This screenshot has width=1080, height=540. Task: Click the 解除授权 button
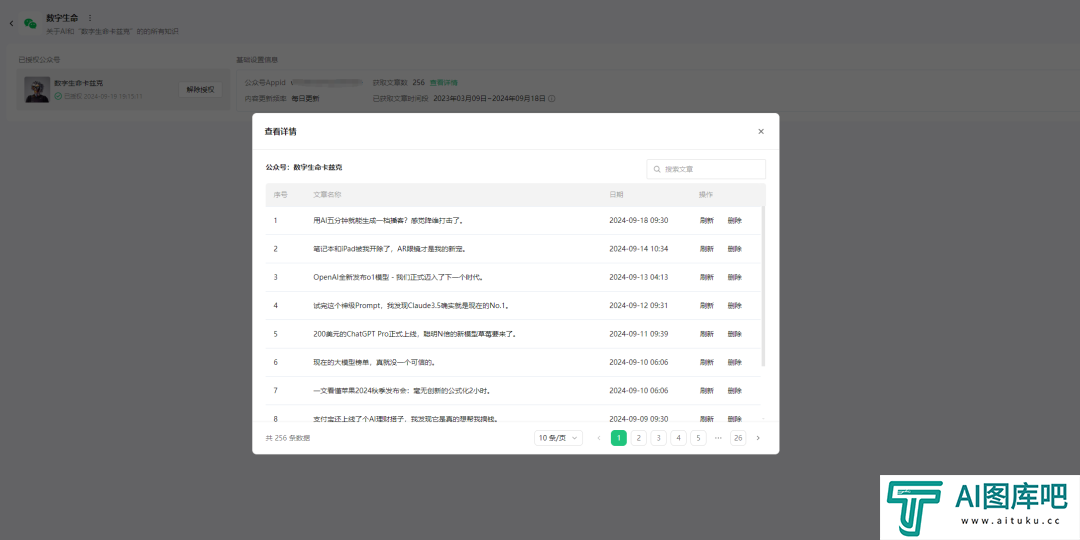tap(200, 90)
